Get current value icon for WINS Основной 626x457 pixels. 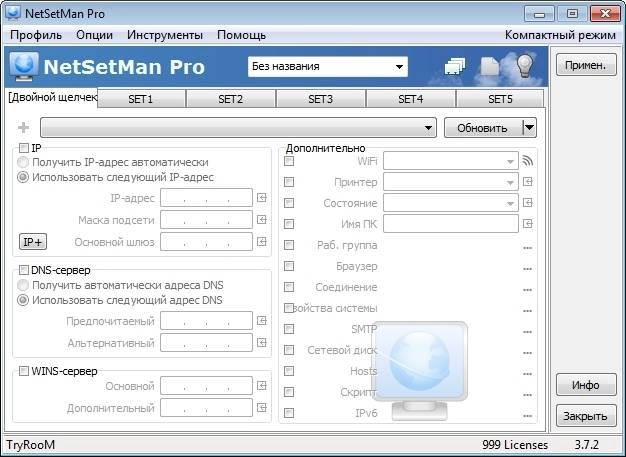point(262,386)
